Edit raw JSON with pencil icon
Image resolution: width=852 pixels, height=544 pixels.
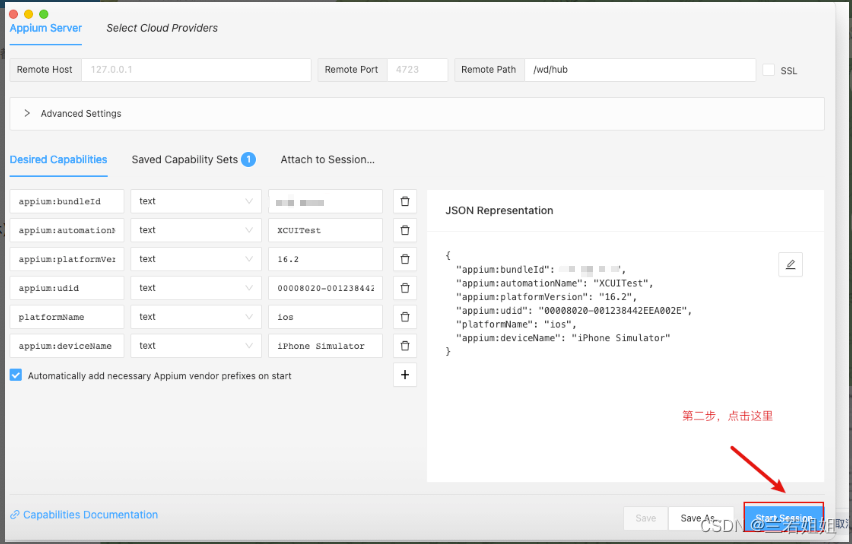pyautogui.click(x=790, y=265)
